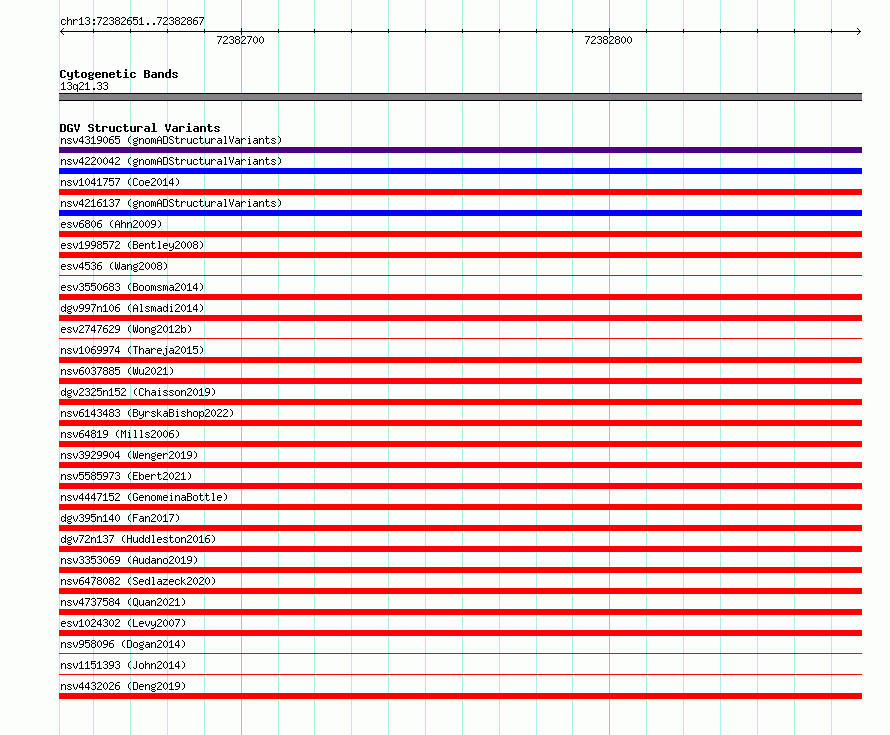Open variant esv6806 (Ahn2009)
The width and height of the screenshot is (890, 735).
point(111,224)
